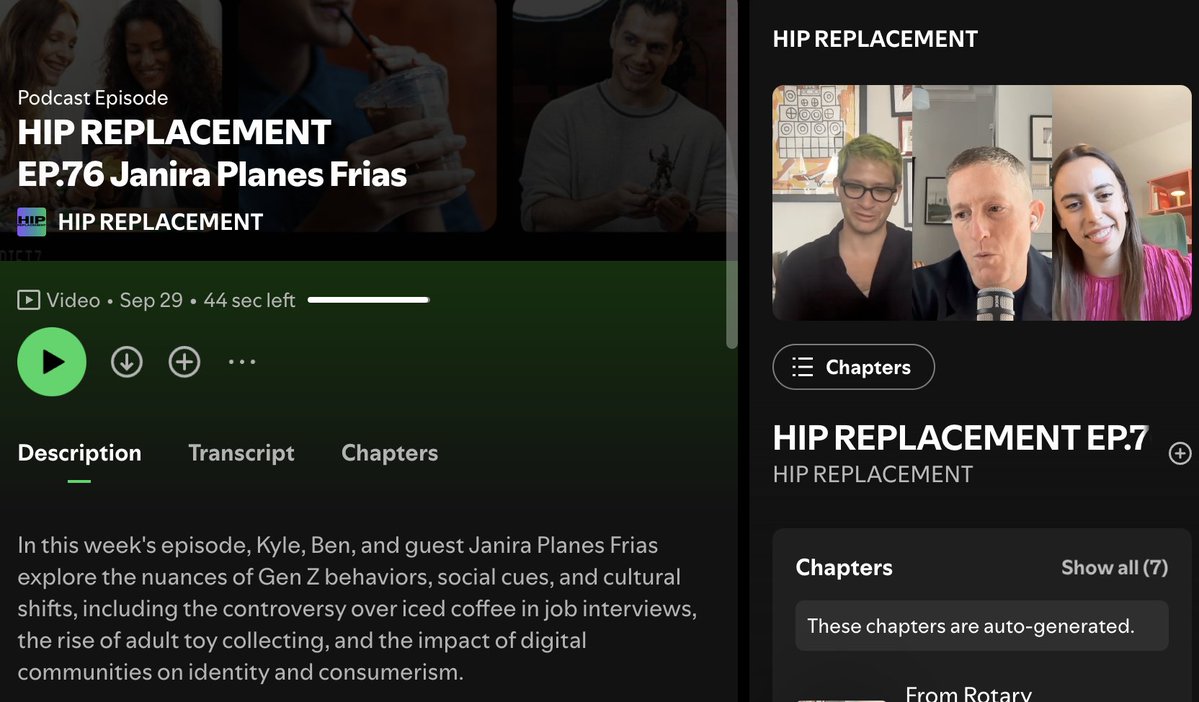Download the episode
Screen dimensions: 1199x702
(x=127, y=362)
